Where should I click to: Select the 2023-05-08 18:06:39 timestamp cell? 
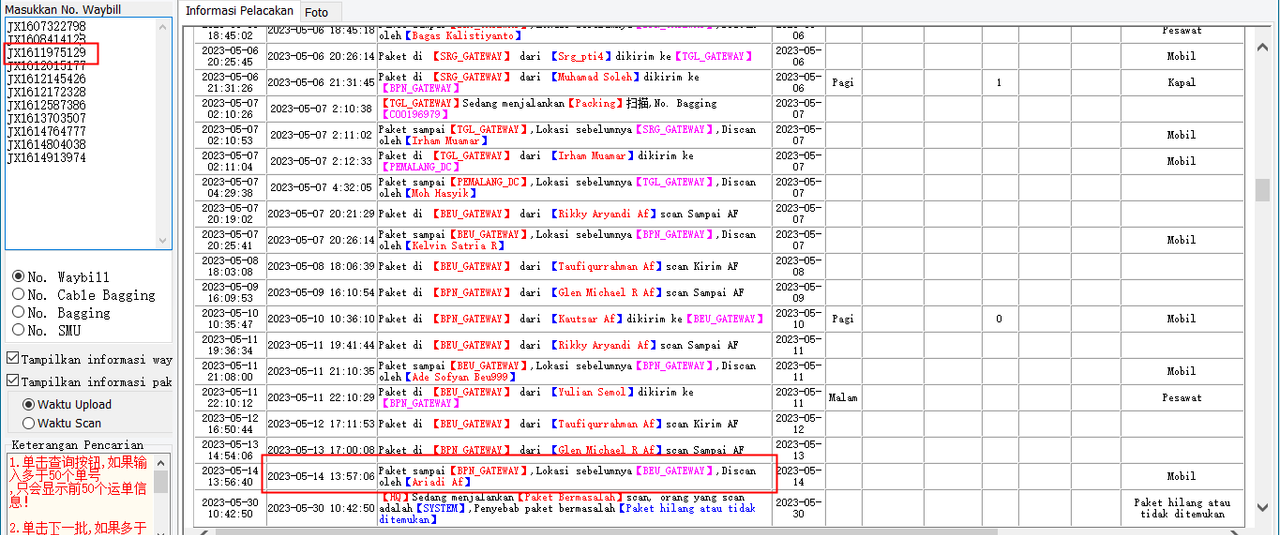point(322,266)
